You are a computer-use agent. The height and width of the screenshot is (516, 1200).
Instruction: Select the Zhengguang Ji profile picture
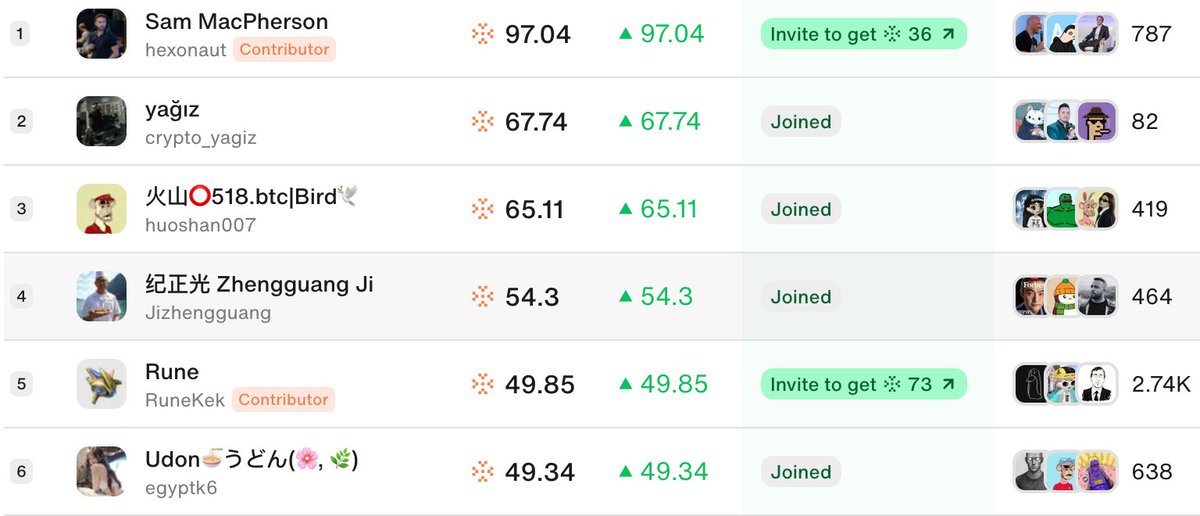pyautogui.click(x=101, y=296)
